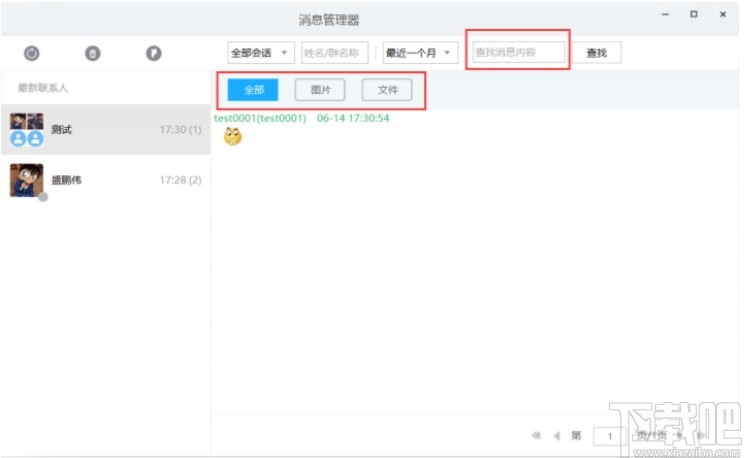Switch to the 文件 tab
The width and height of the screenshot is (744, 458).
click(387, 90)
